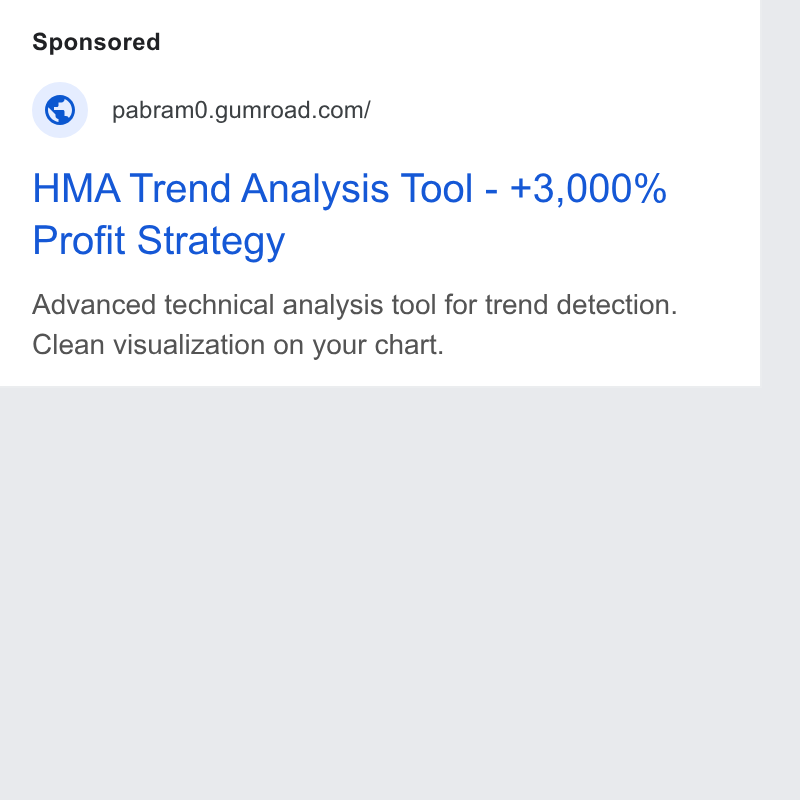Screen dimensions: 800x800
Task: Click the gray strip right of the ad card
Action: 780,194
